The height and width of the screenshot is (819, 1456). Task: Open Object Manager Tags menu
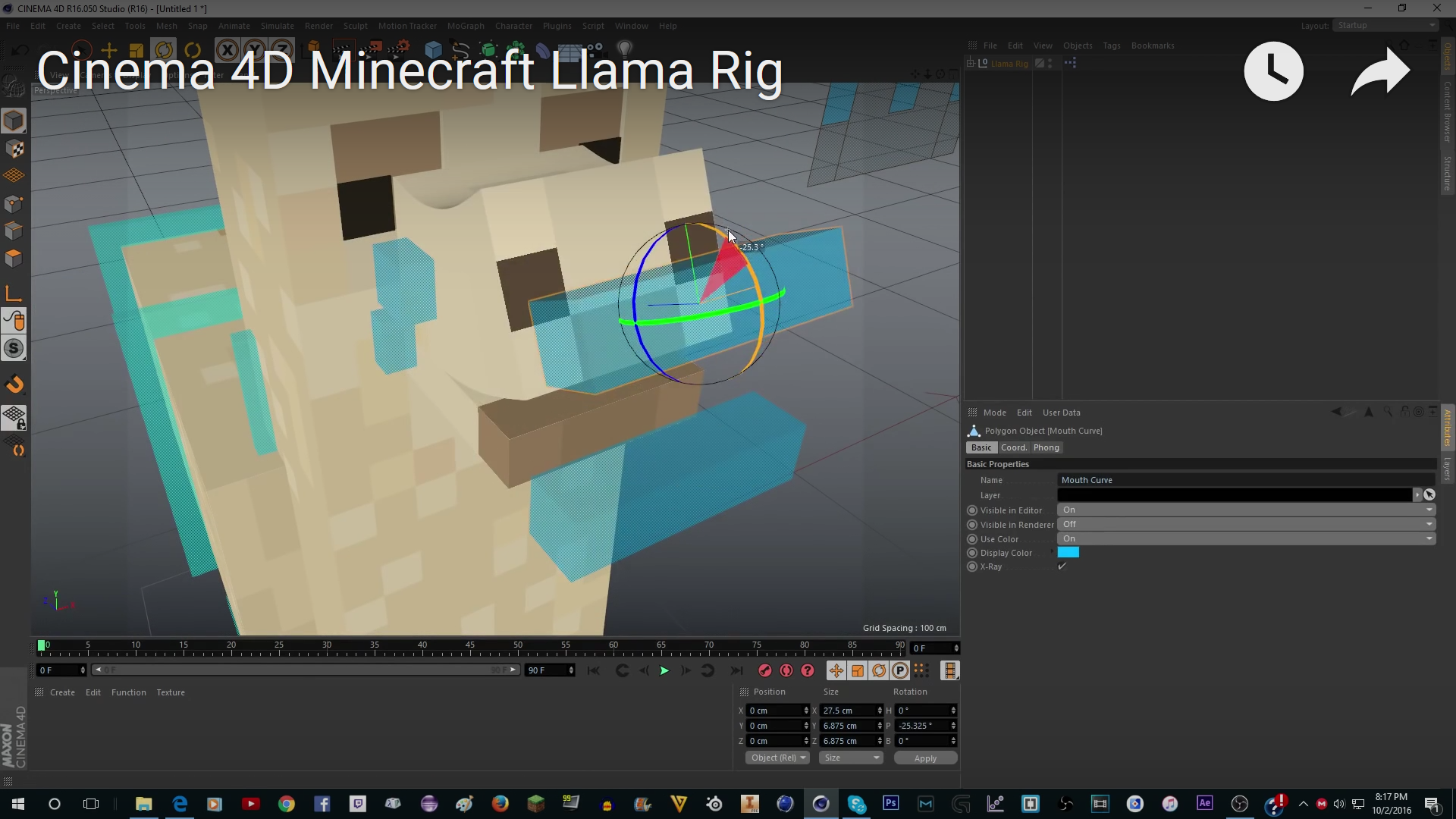[x=1111, y=45]
